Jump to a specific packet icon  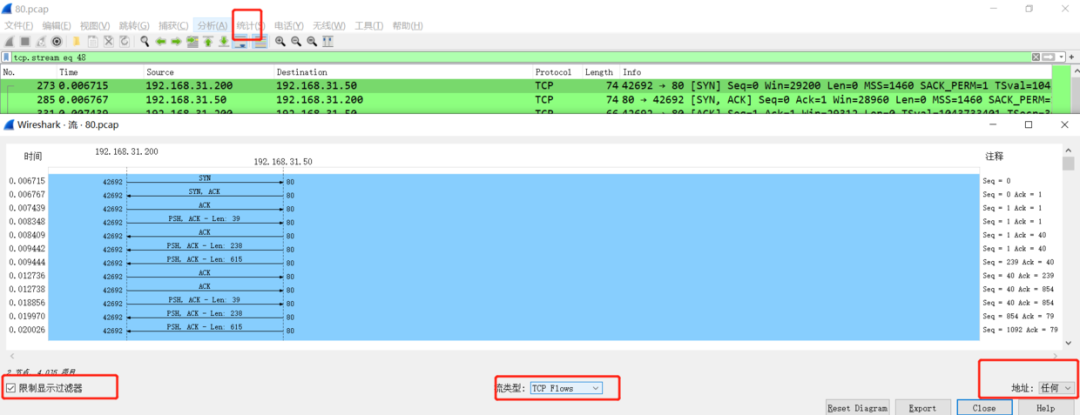tap(192, 41)
